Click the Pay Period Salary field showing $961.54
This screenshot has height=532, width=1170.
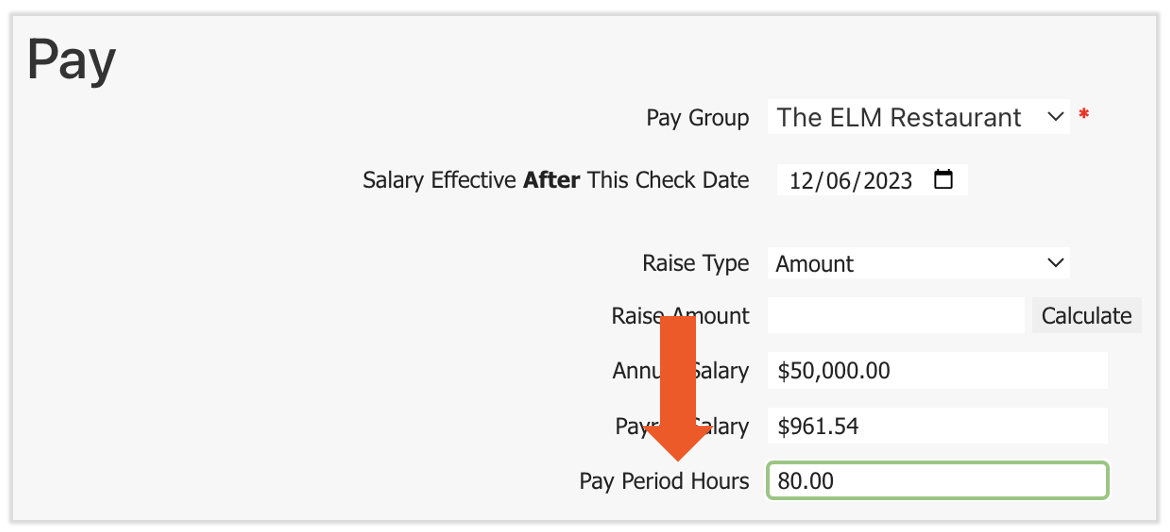937,427
